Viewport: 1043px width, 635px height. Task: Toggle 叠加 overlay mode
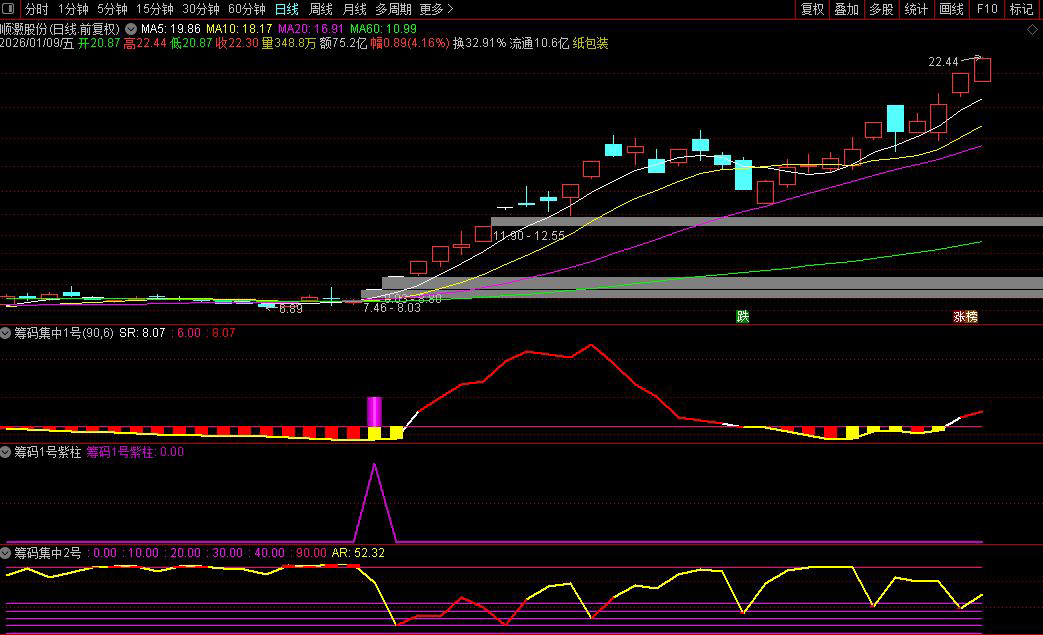pyautogui.click(x=846, y=9)
